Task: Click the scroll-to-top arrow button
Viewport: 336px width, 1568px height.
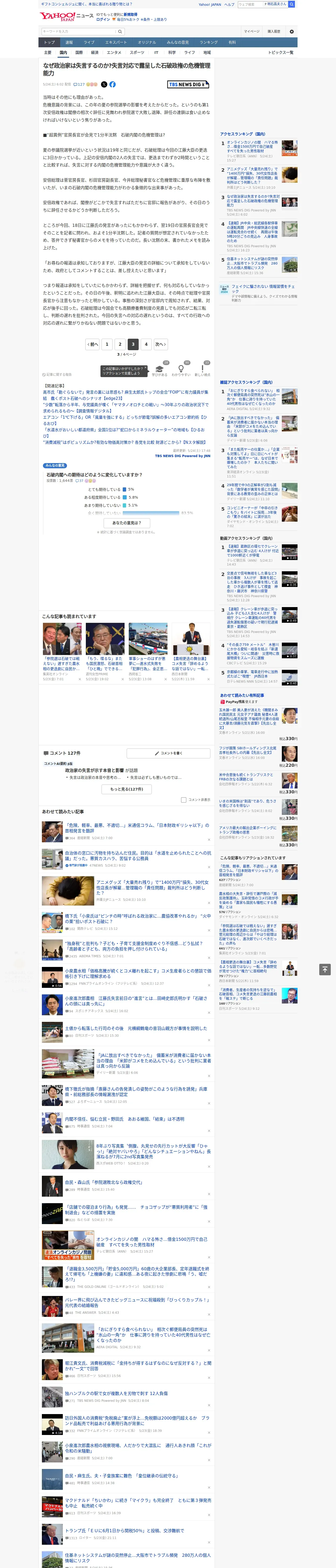Action: point(325,970)
